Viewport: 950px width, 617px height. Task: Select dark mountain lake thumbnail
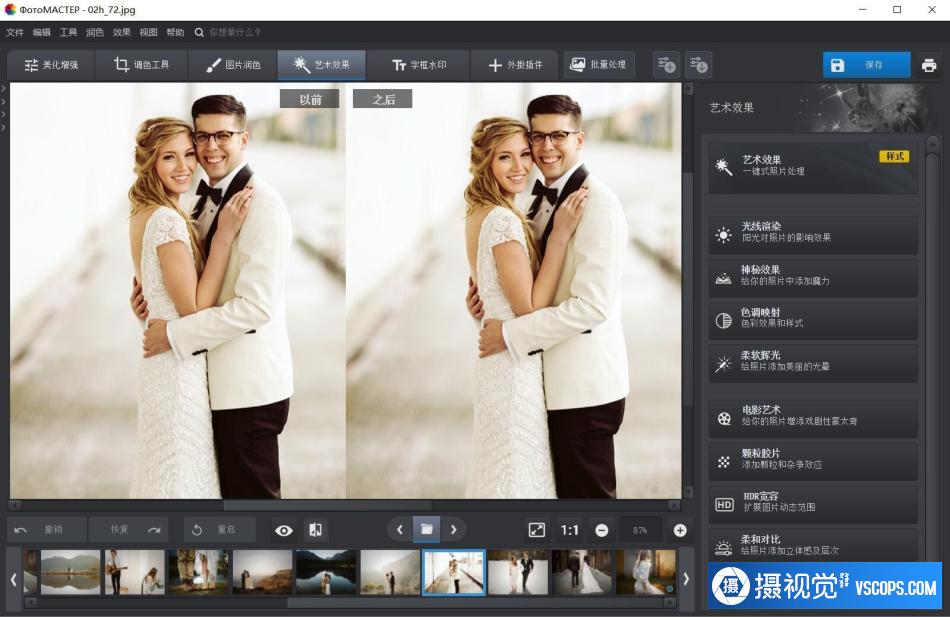(326, 572)
